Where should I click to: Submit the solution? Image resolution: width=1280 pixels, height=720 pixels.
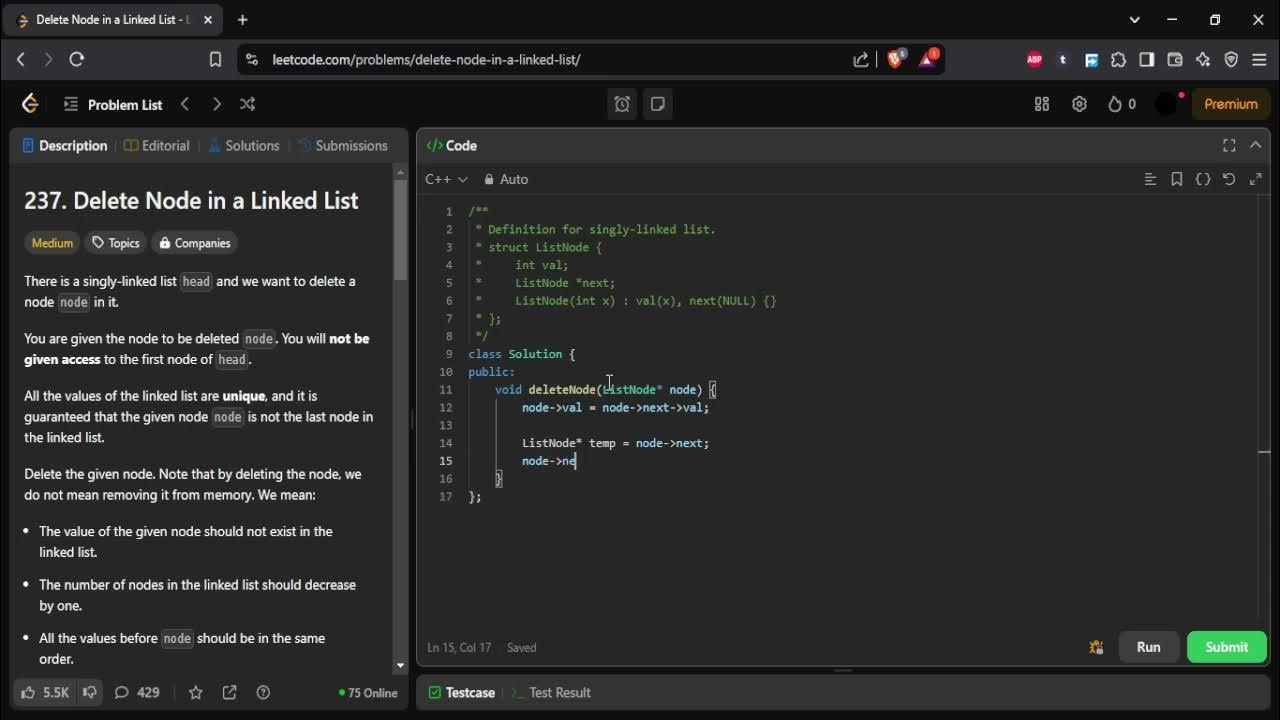point(1226,647)
